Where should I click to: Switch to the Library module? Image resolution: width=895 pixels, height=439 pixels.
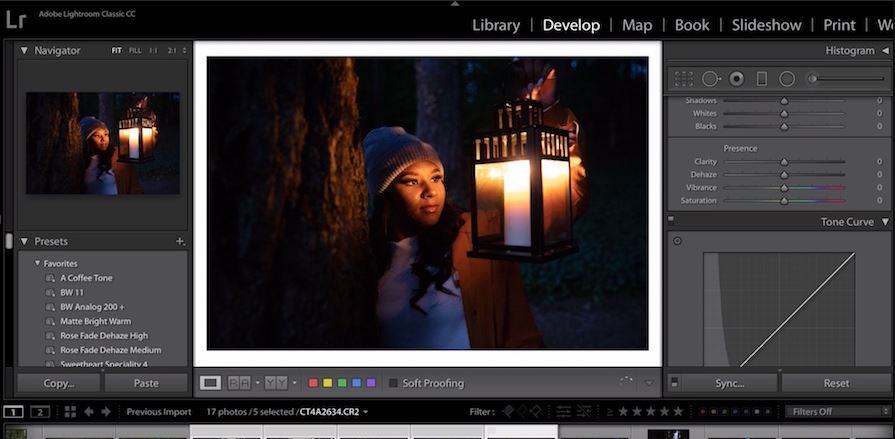[496, 25]
